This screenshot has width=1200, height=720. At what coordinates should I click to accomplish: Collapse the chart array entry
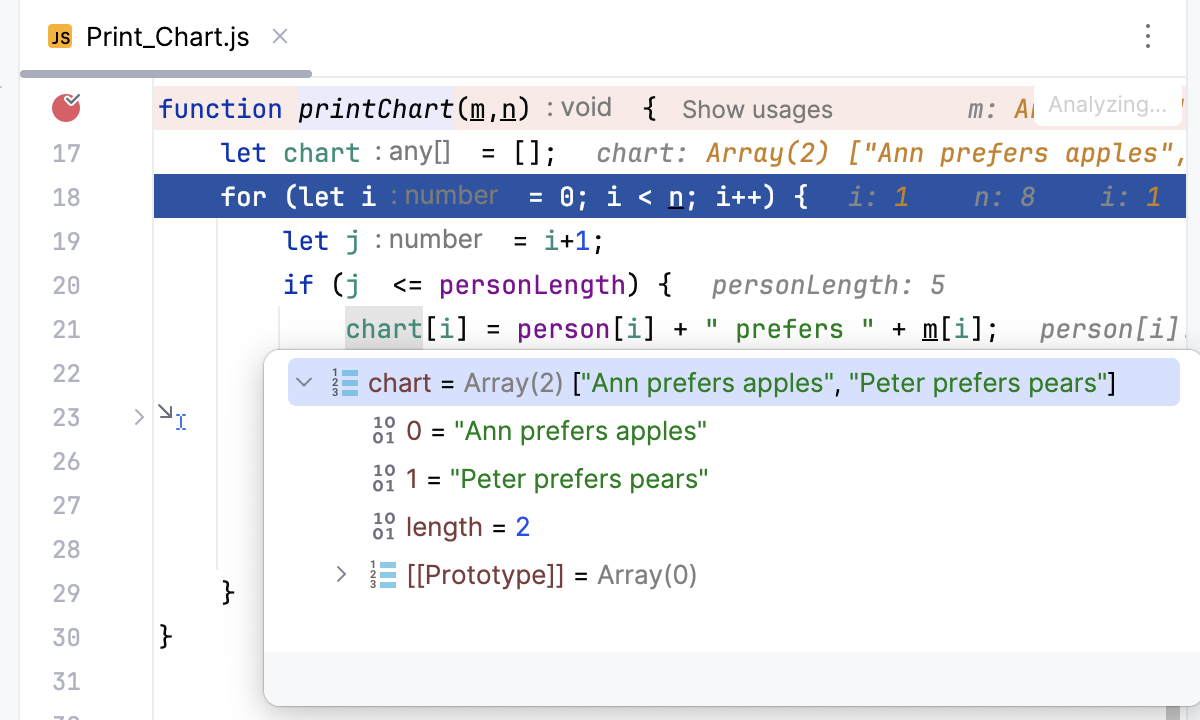point(302,382)
